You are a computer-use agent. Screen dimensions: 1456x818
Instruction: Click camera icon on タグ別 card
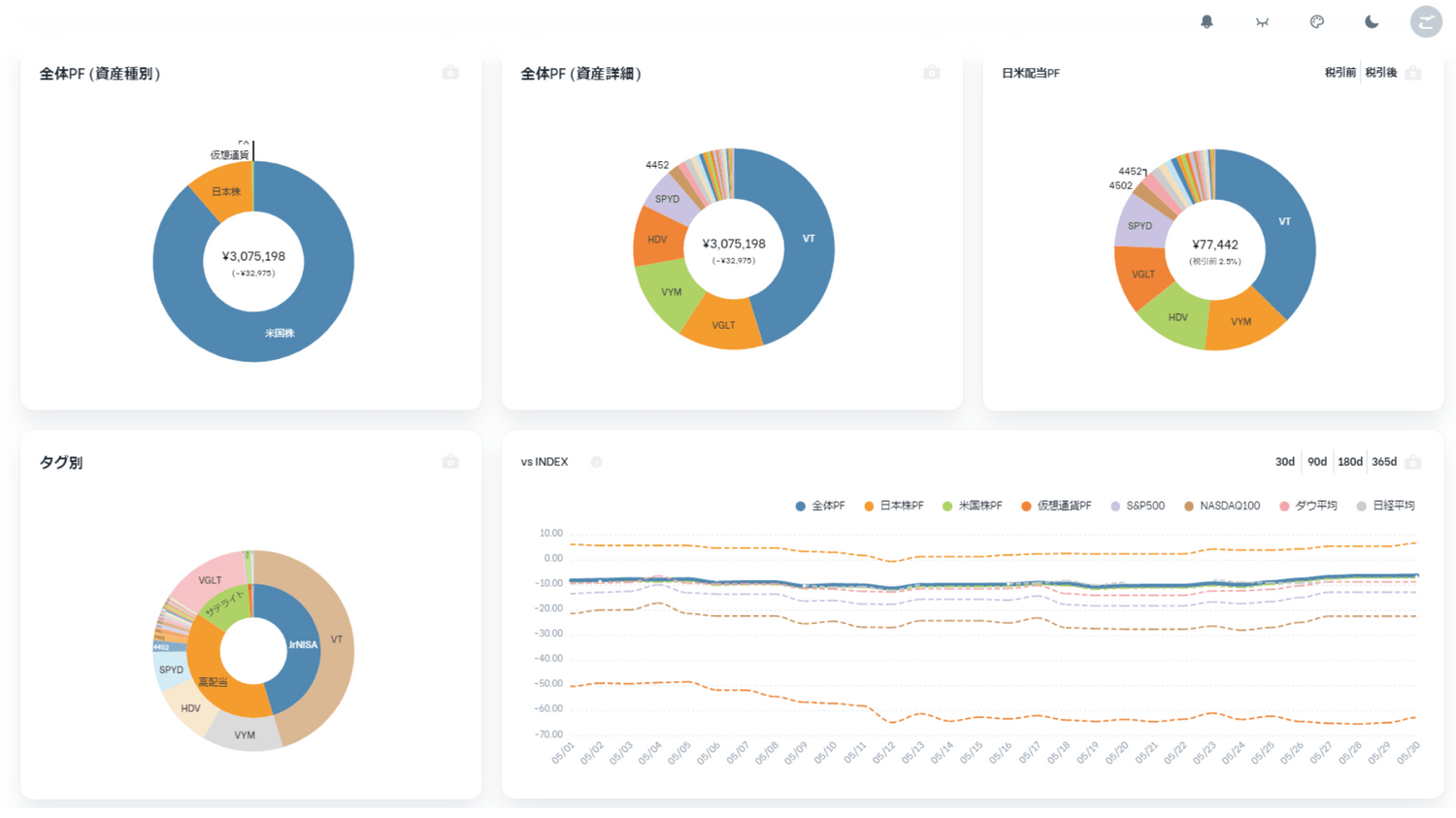point(450,462)
